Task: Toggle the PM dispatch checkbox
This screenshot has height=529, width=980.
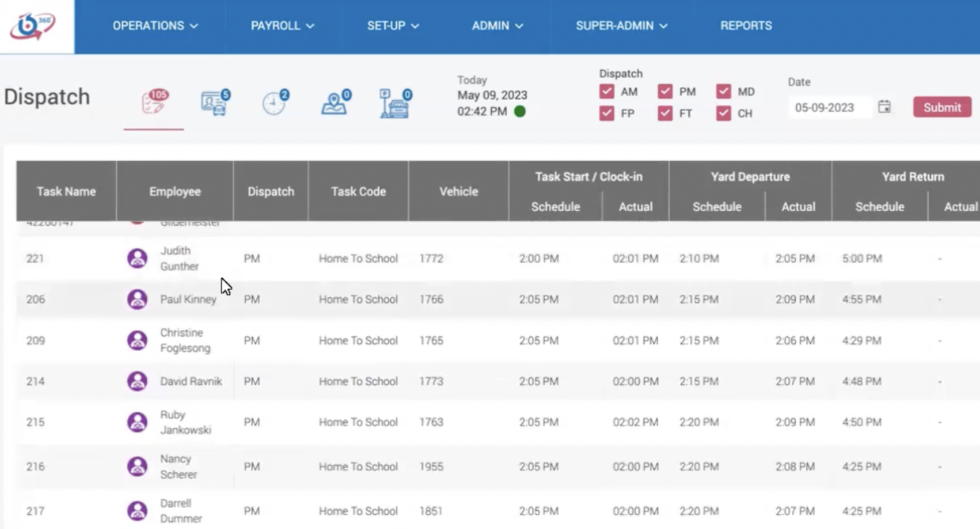Action: [x=665, y=92]
